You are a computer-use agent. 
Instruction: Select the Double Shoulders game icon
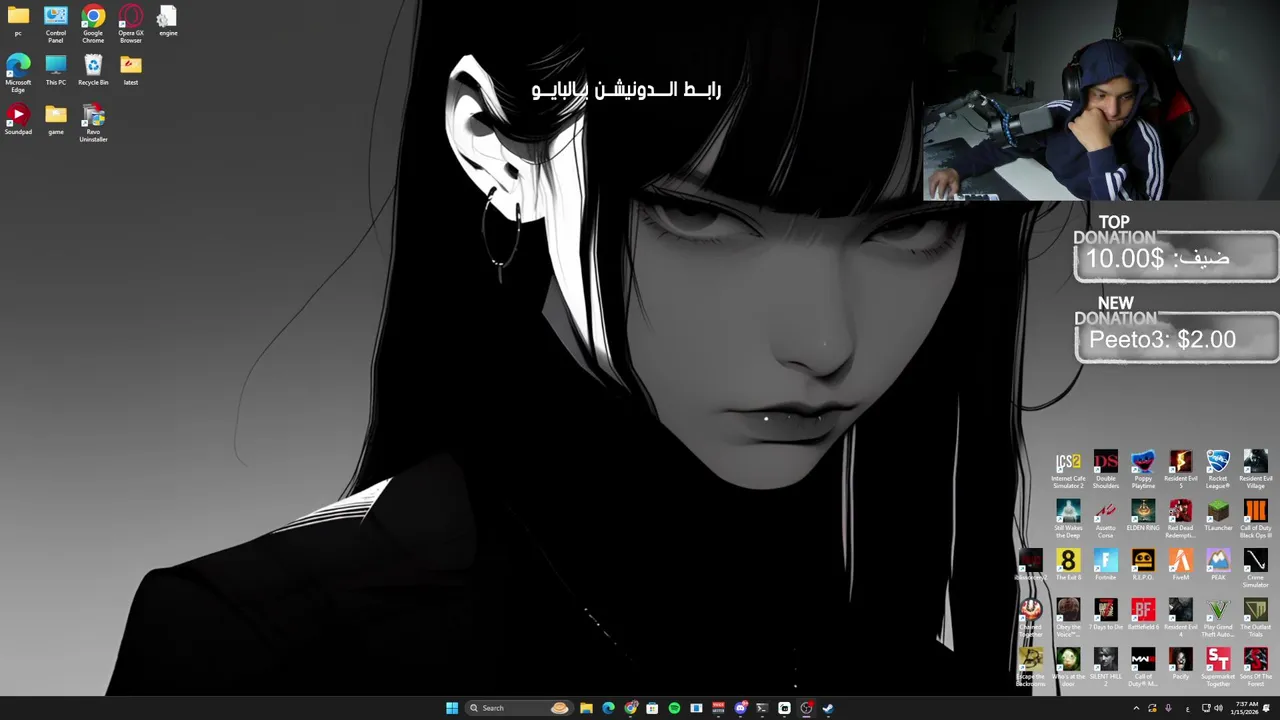[x=1106, y=471]
